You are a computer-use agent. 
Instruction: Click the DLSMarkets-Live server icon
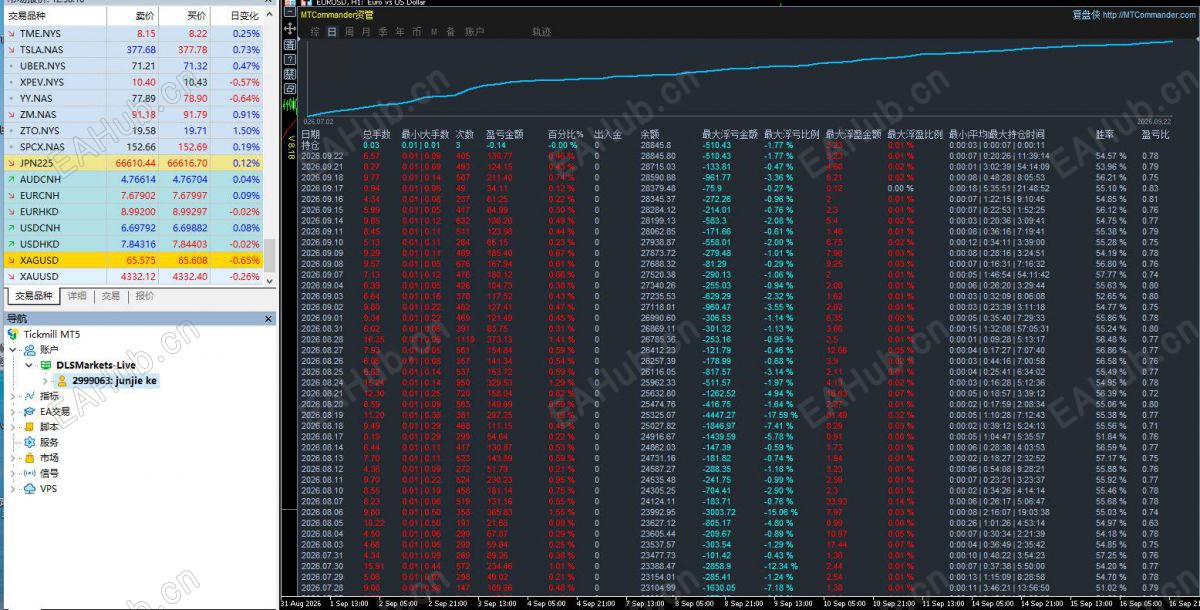[x=45, y=365]
